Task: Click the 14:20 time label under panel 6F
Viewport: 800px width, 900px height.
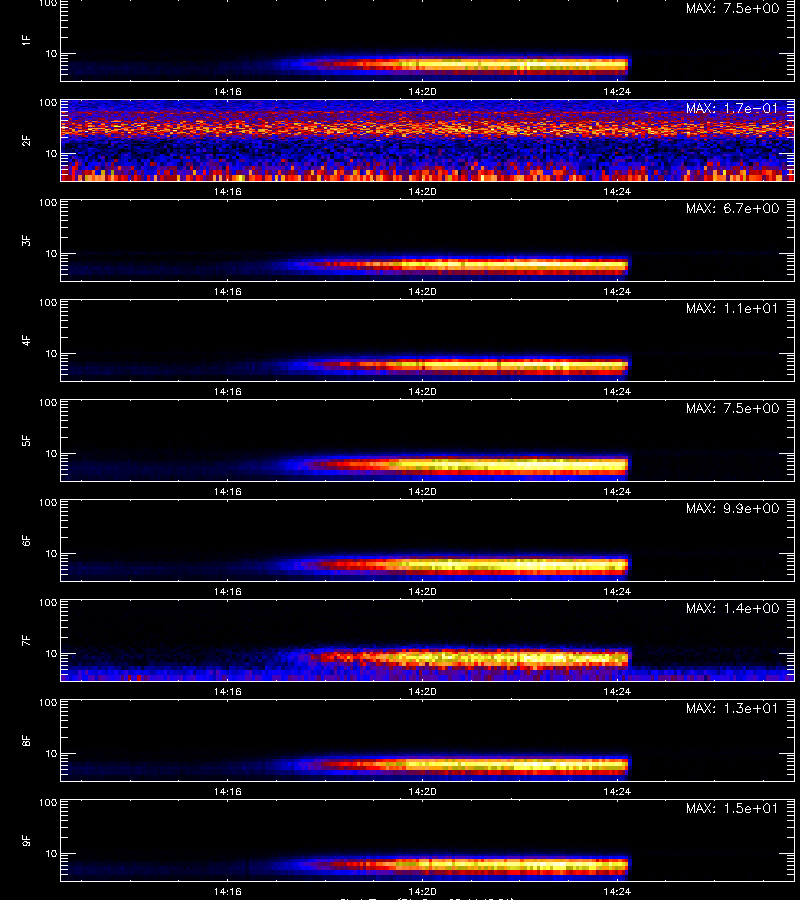Action: click(422, 591)
